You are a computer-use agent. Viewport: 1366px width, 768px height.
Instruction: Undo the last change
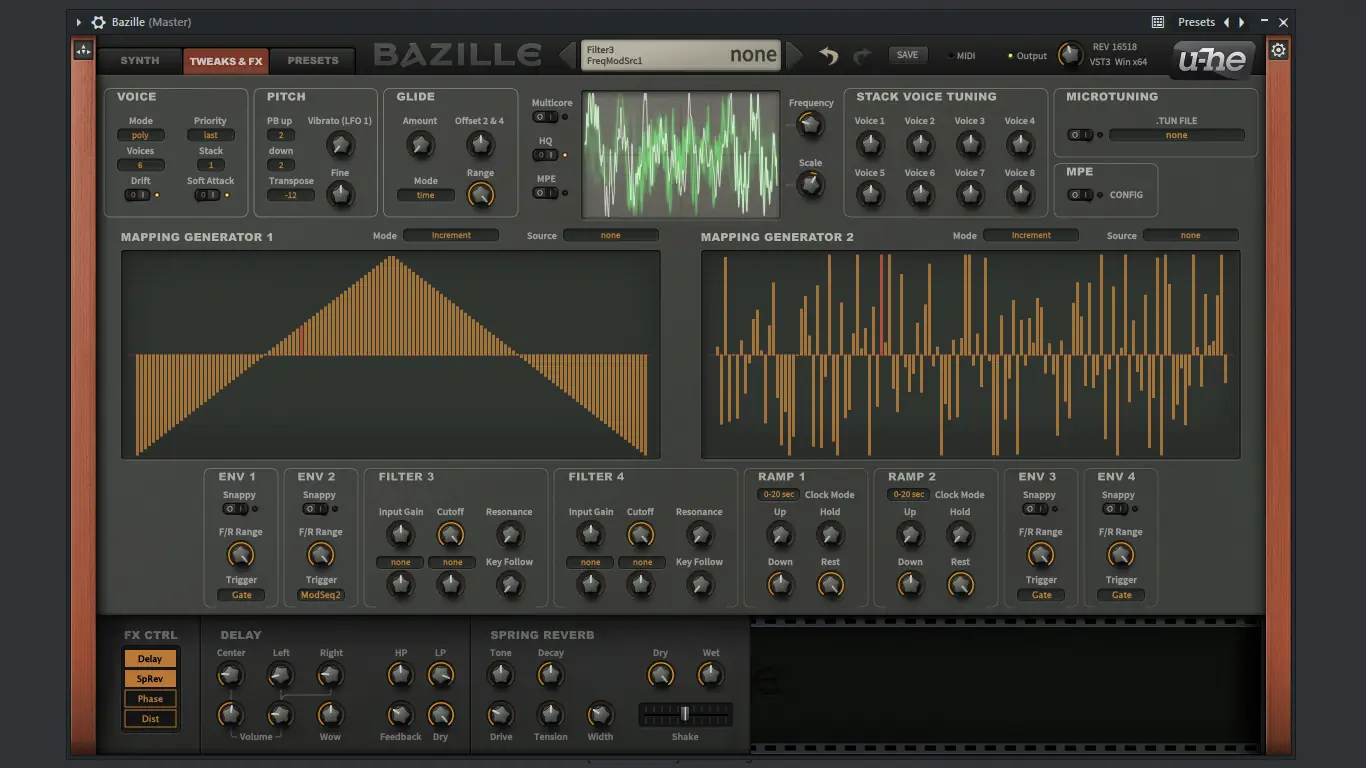point(829,56)
